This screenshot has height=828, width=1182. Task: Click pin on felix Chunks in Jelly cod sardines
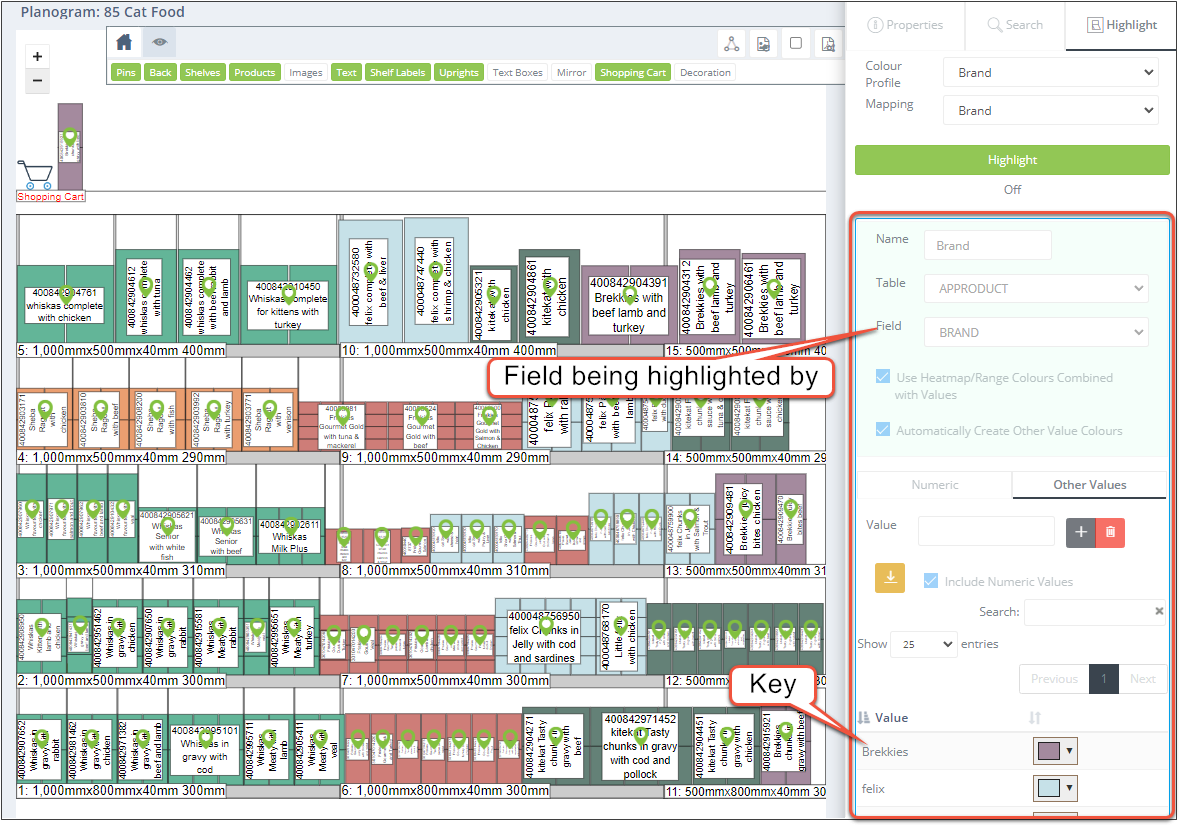coord(545,625)
